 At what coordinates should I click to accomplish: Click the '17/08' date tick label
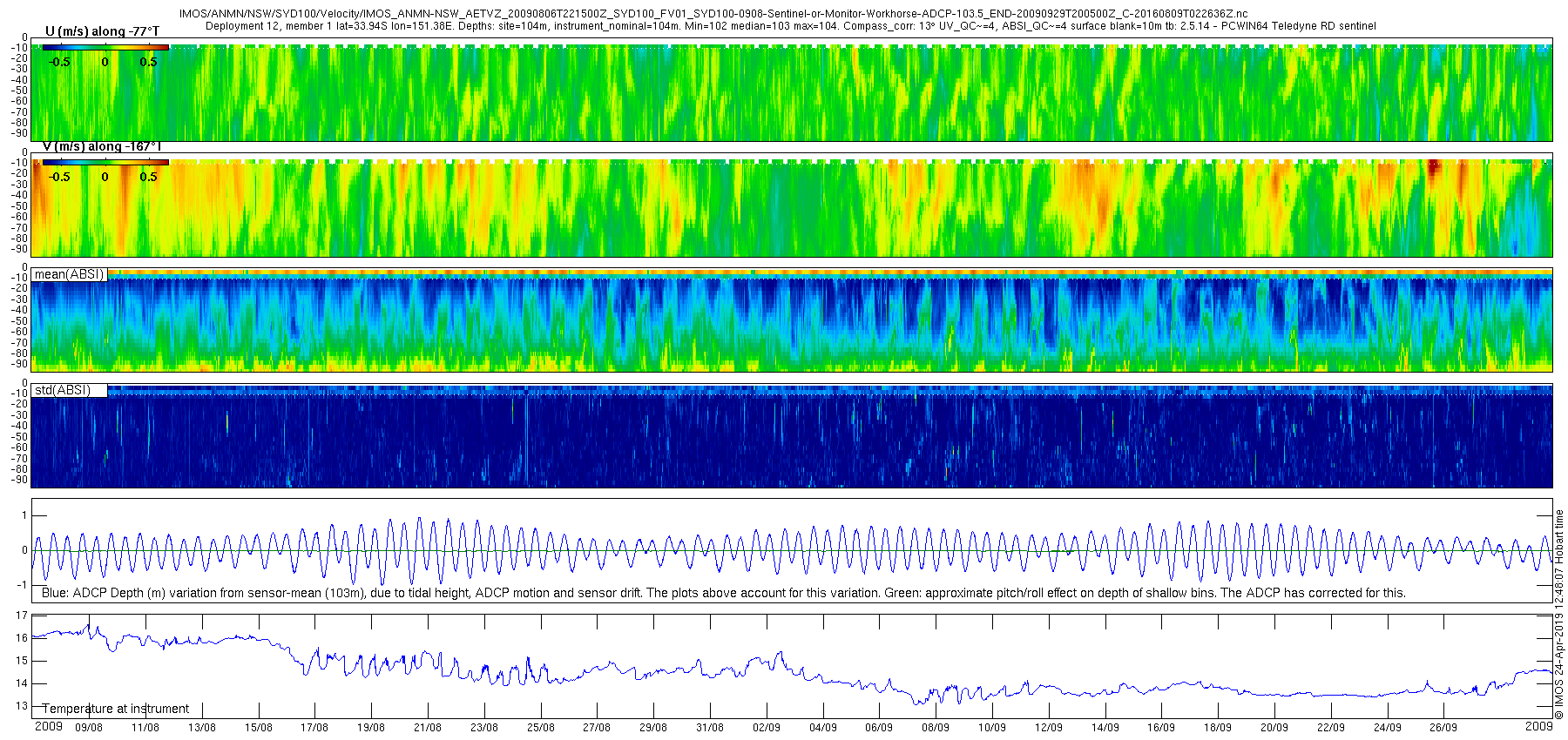314,727
